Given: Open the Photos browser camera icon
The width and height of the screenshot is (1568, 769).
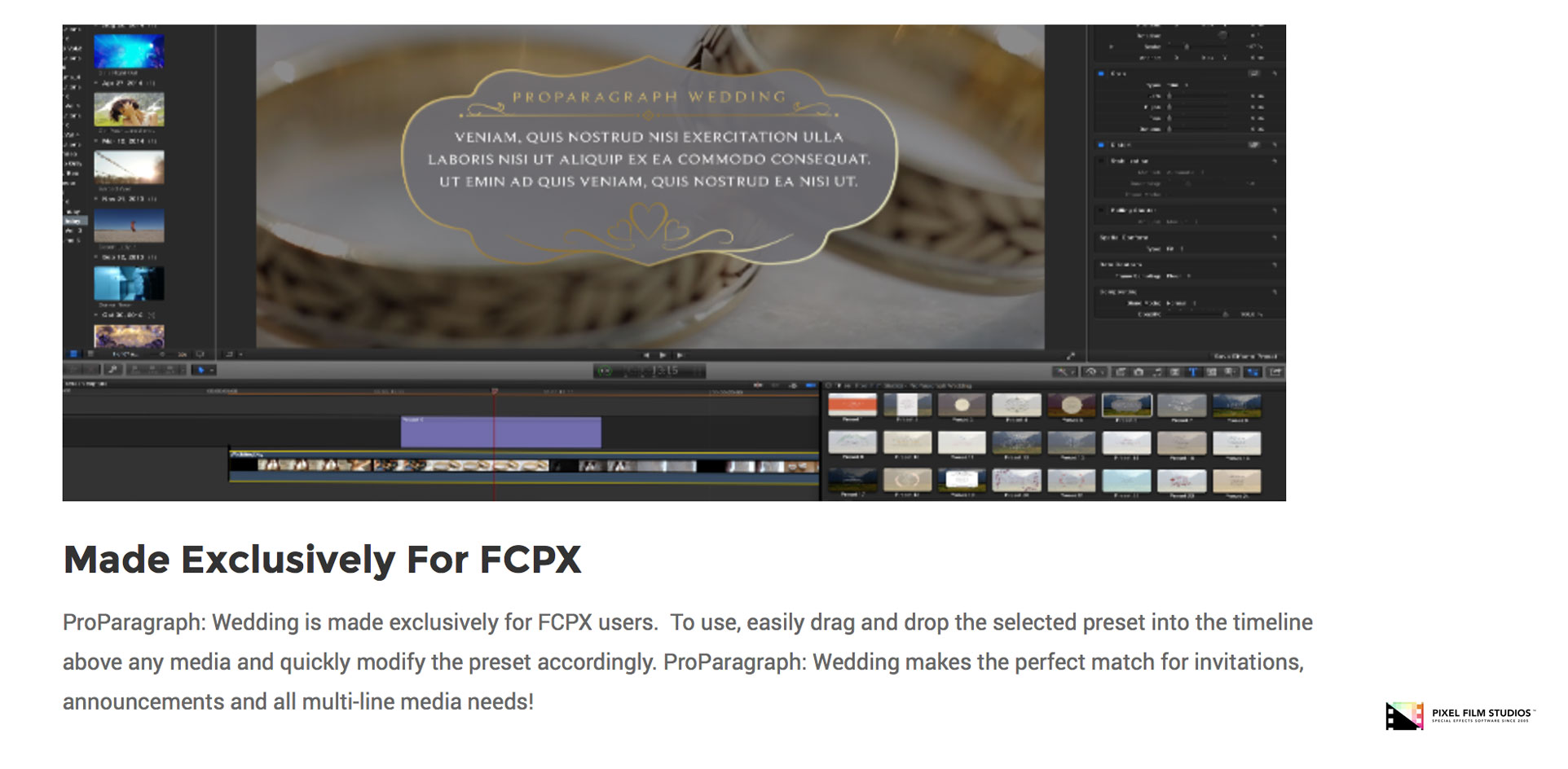Looking at the screenshot, I should [1139, 372].
